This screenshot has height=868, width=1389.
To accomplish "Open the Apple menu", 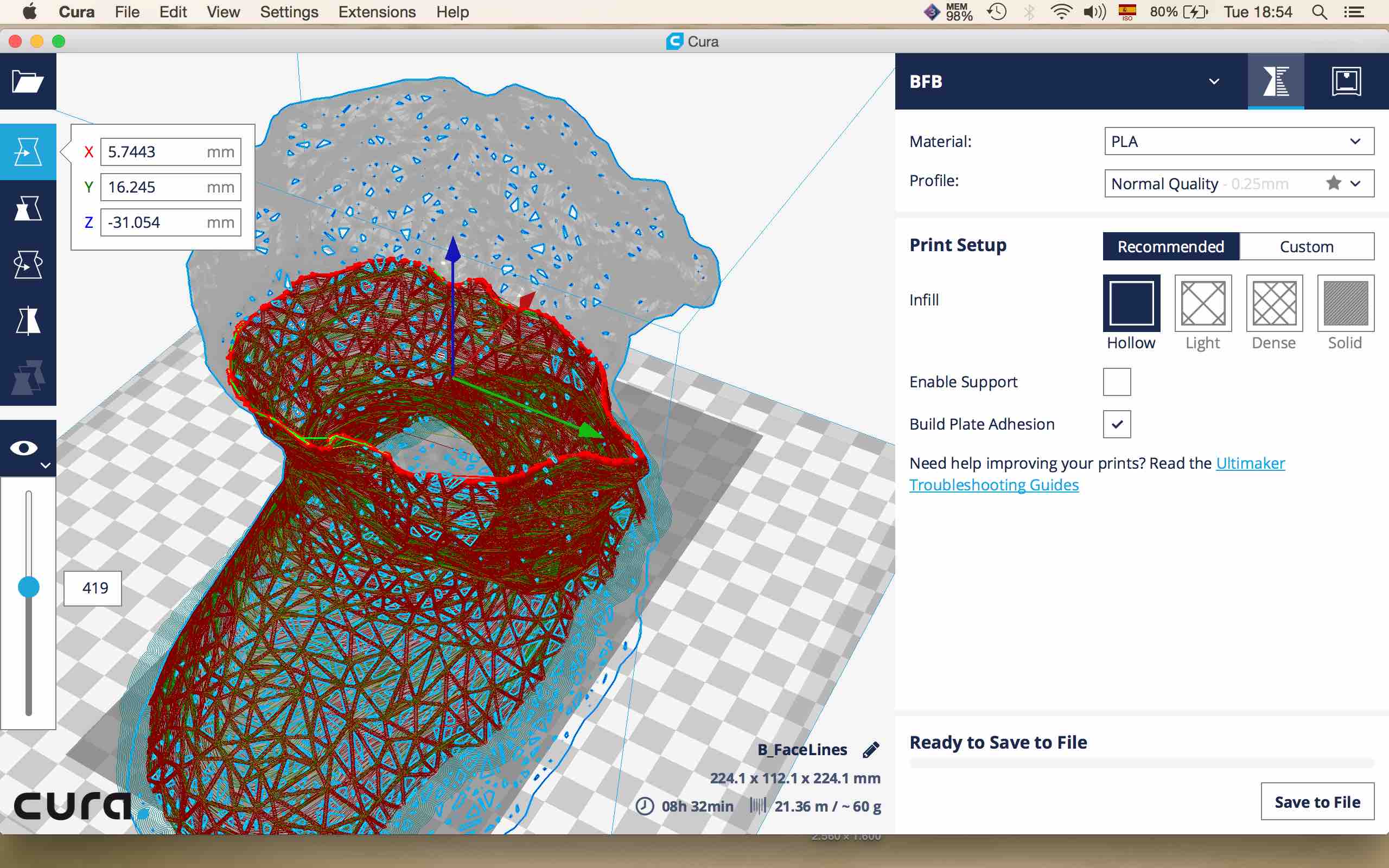I will click(29, 11).
